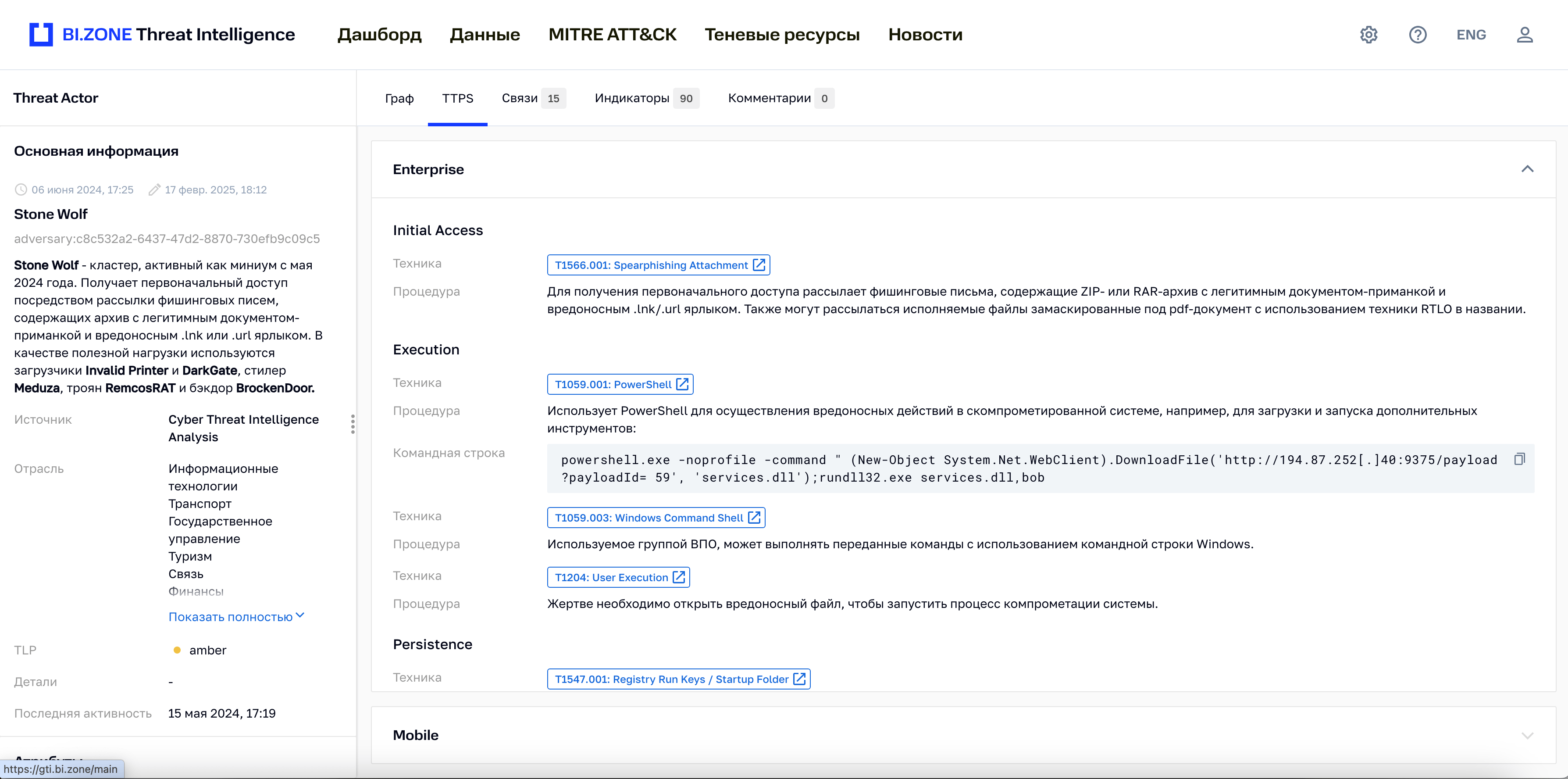Click the external link icon for T1059.001 PowerShell
Image resolution: width=1568 pixels, height=779 pixels.
[682, 384]
